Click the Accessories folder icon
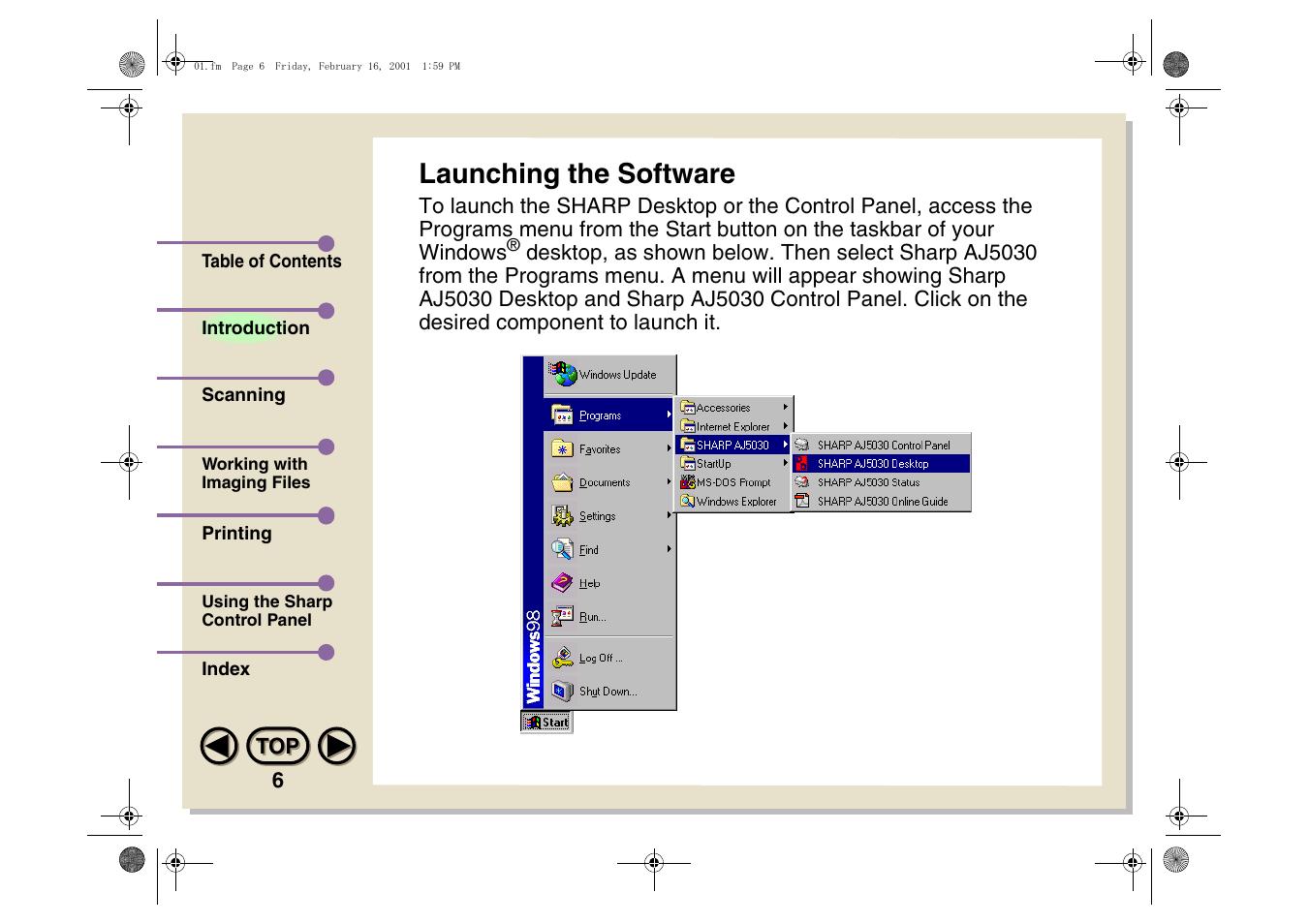The width and height of the screenshot is (1309, 924). (x=687, y=408)
